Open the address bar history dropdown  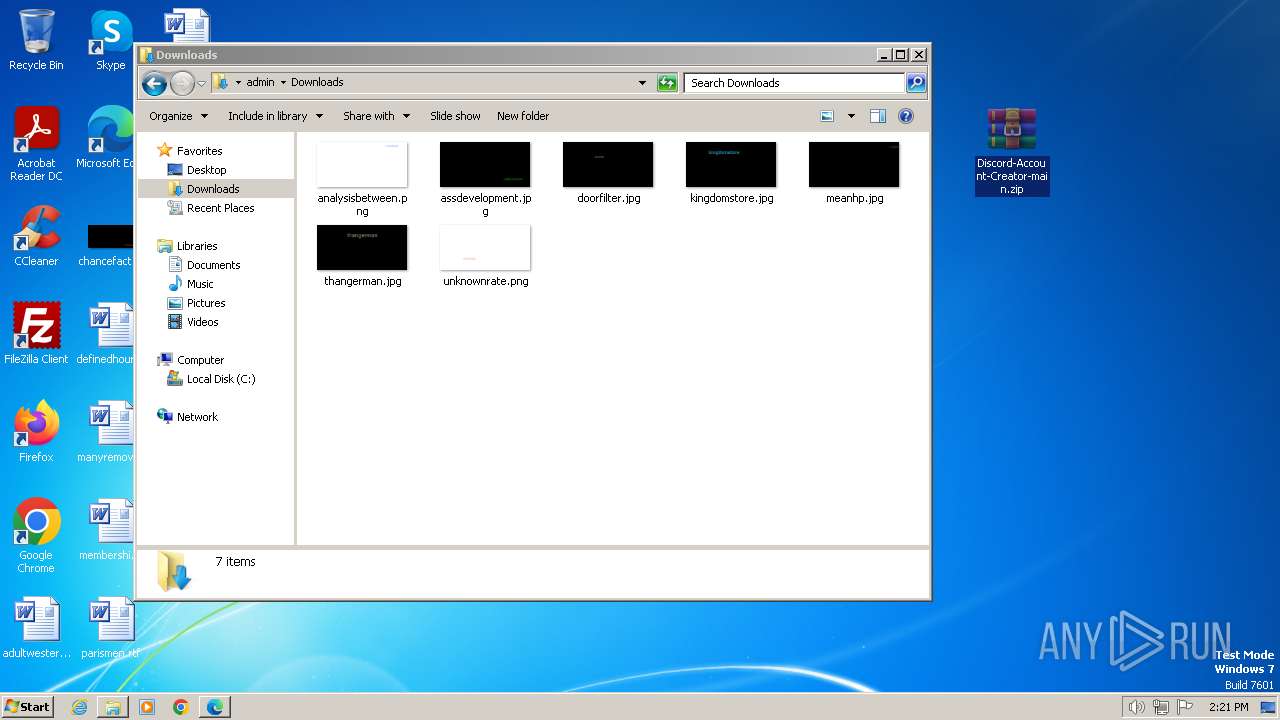pos(642,83)
